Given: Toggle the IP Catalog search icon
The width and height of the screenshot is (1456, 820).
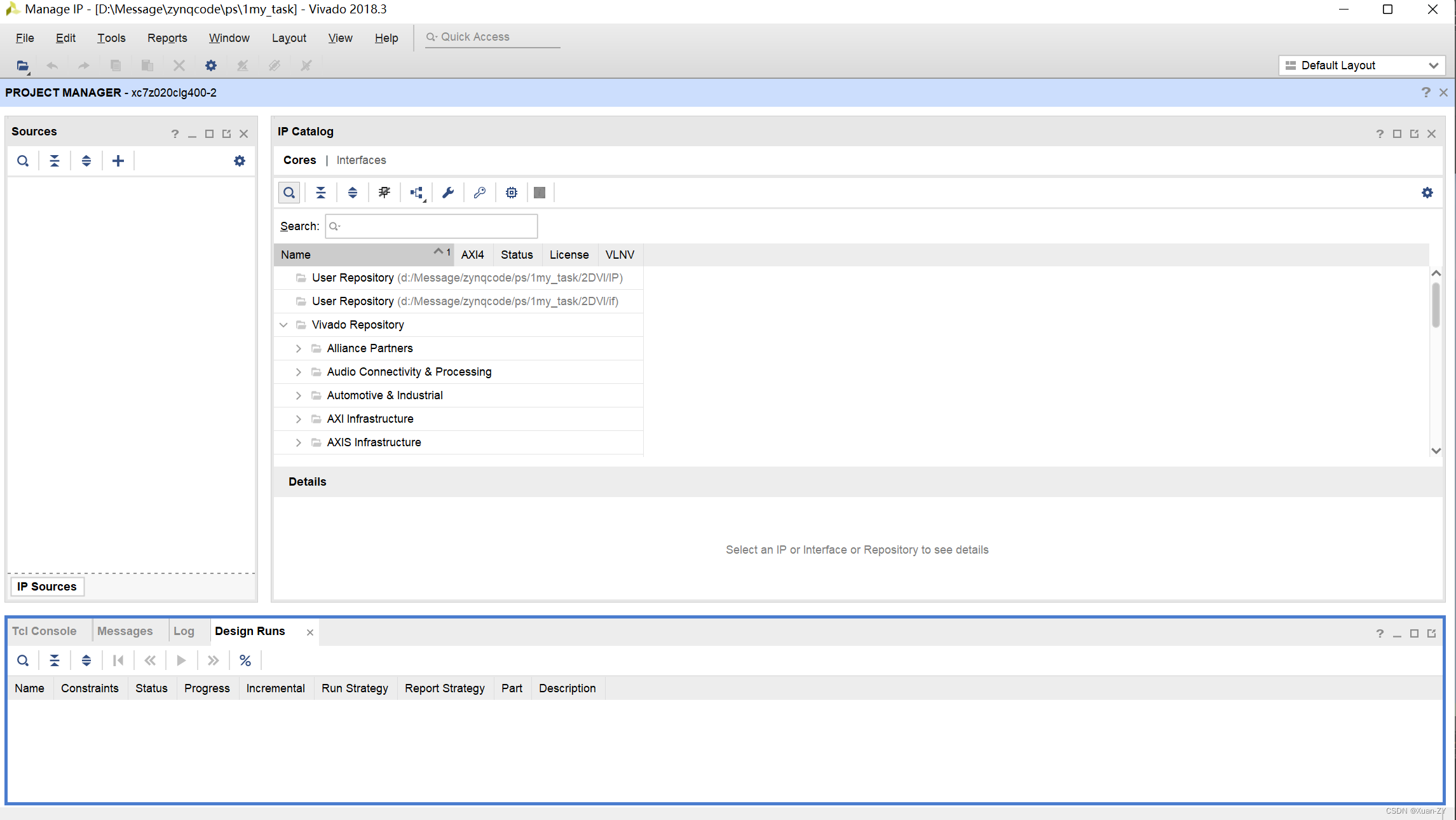Looking at the screenshot, I should 289,193.
